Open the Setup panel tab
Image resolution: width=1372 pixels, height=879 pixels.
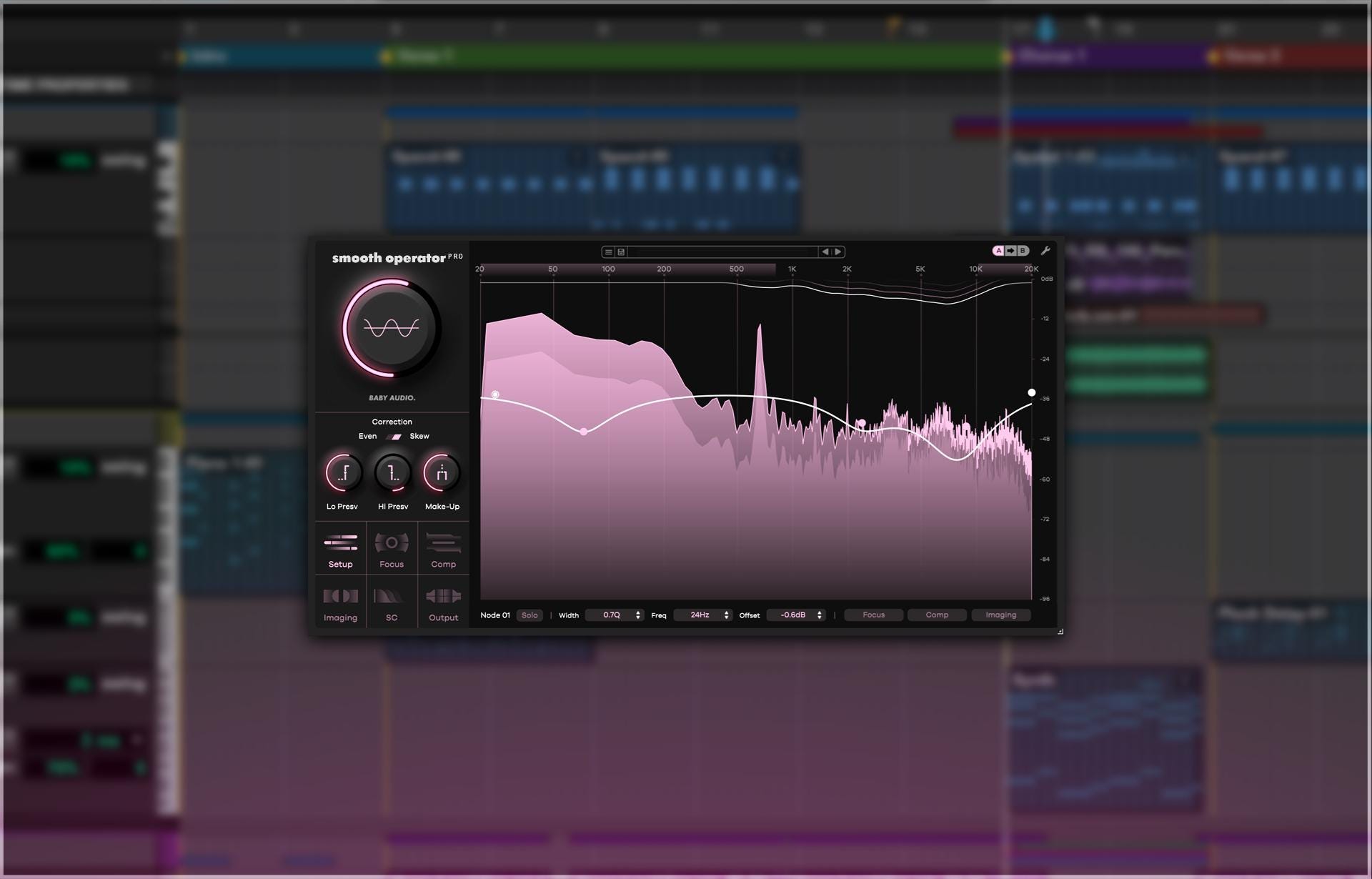[x=340, y=549]
